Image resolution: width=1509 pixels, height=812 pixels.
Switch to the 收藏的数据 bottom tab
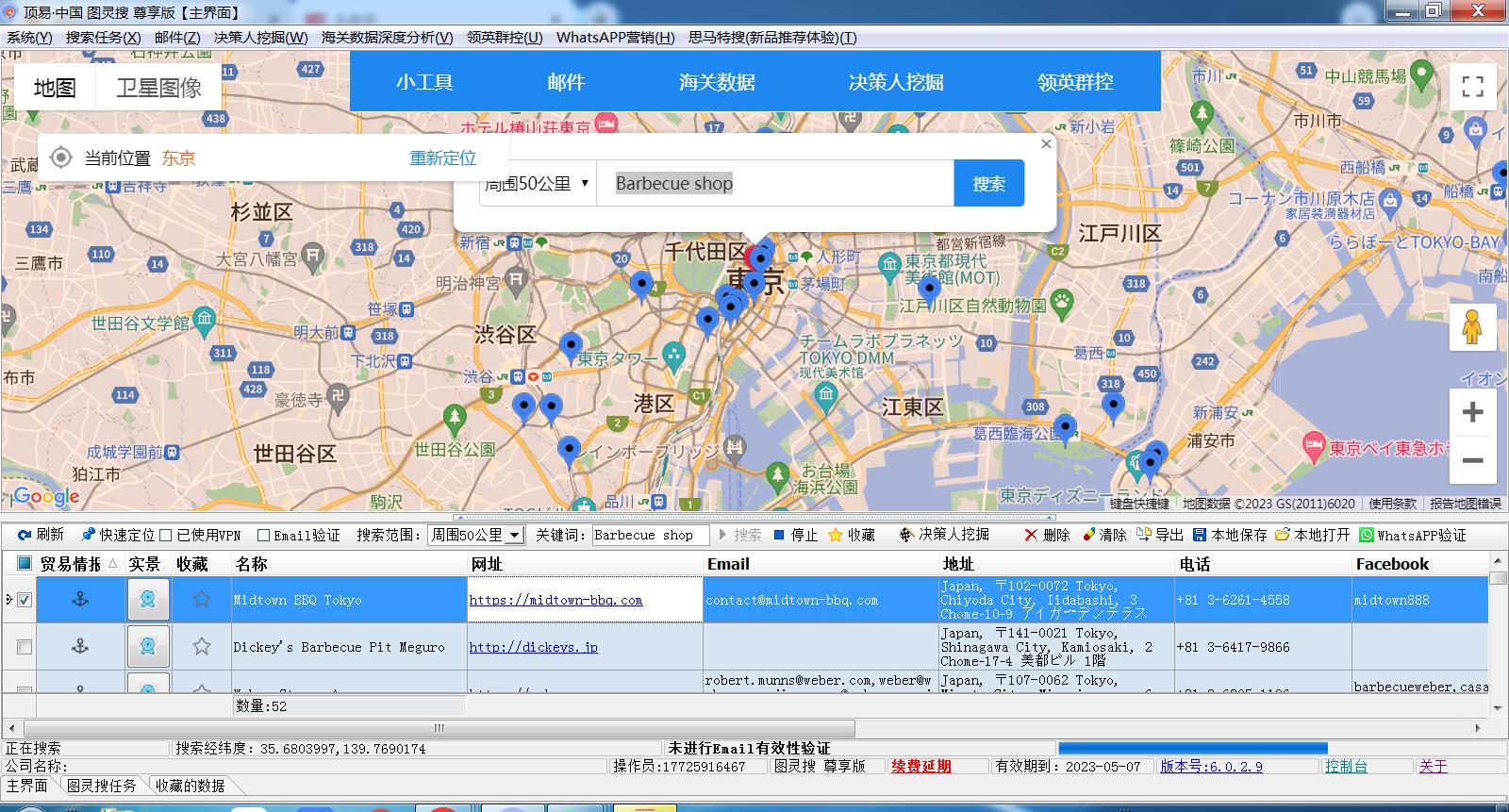click(x=191, y=785)
